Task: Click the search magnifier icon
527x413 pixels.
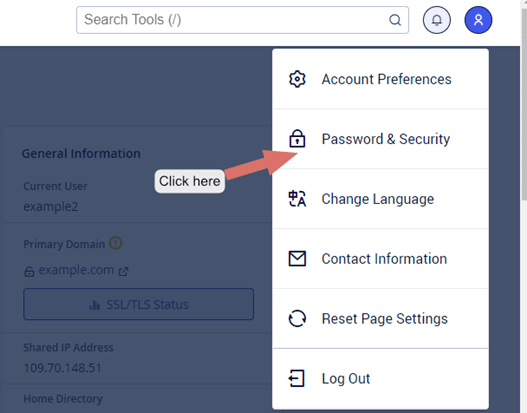Action: coord(395,20)
